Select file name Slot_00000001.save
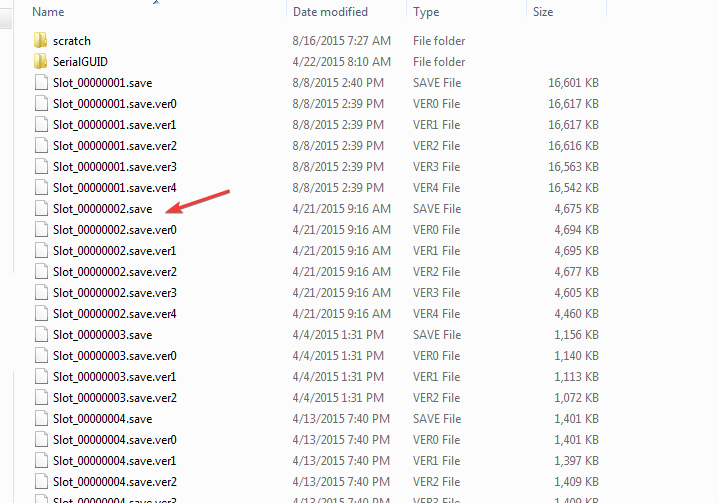This screenshot has height=503, width=719. coord(102,83)
